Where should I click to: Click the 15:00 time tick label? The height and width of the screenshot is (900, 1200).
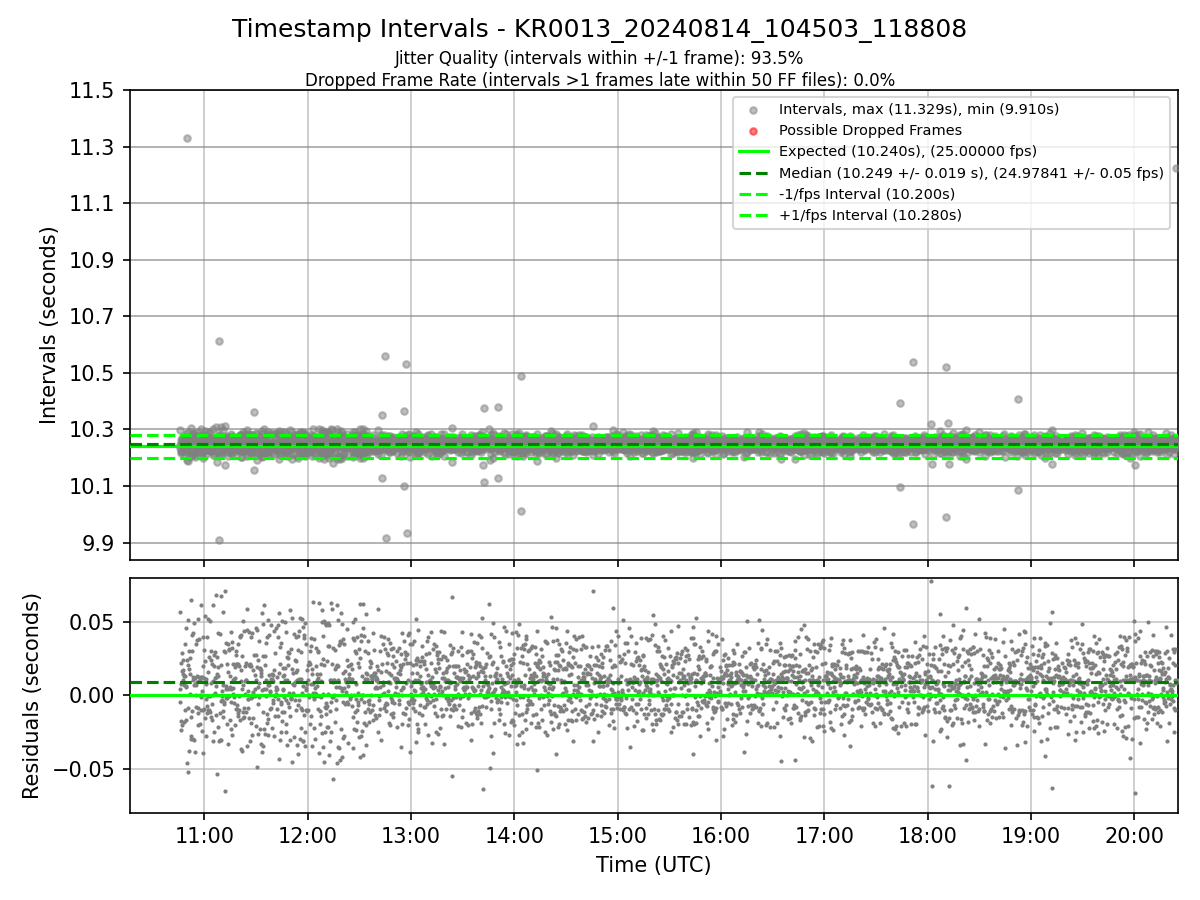617,835
